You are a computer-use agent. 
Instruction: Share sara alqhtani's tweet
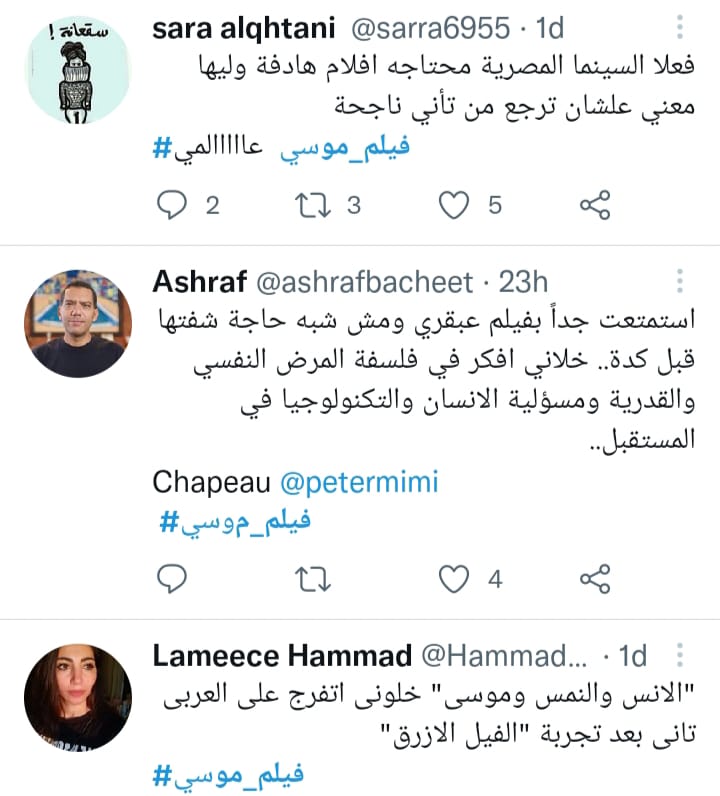click(595, 205)
